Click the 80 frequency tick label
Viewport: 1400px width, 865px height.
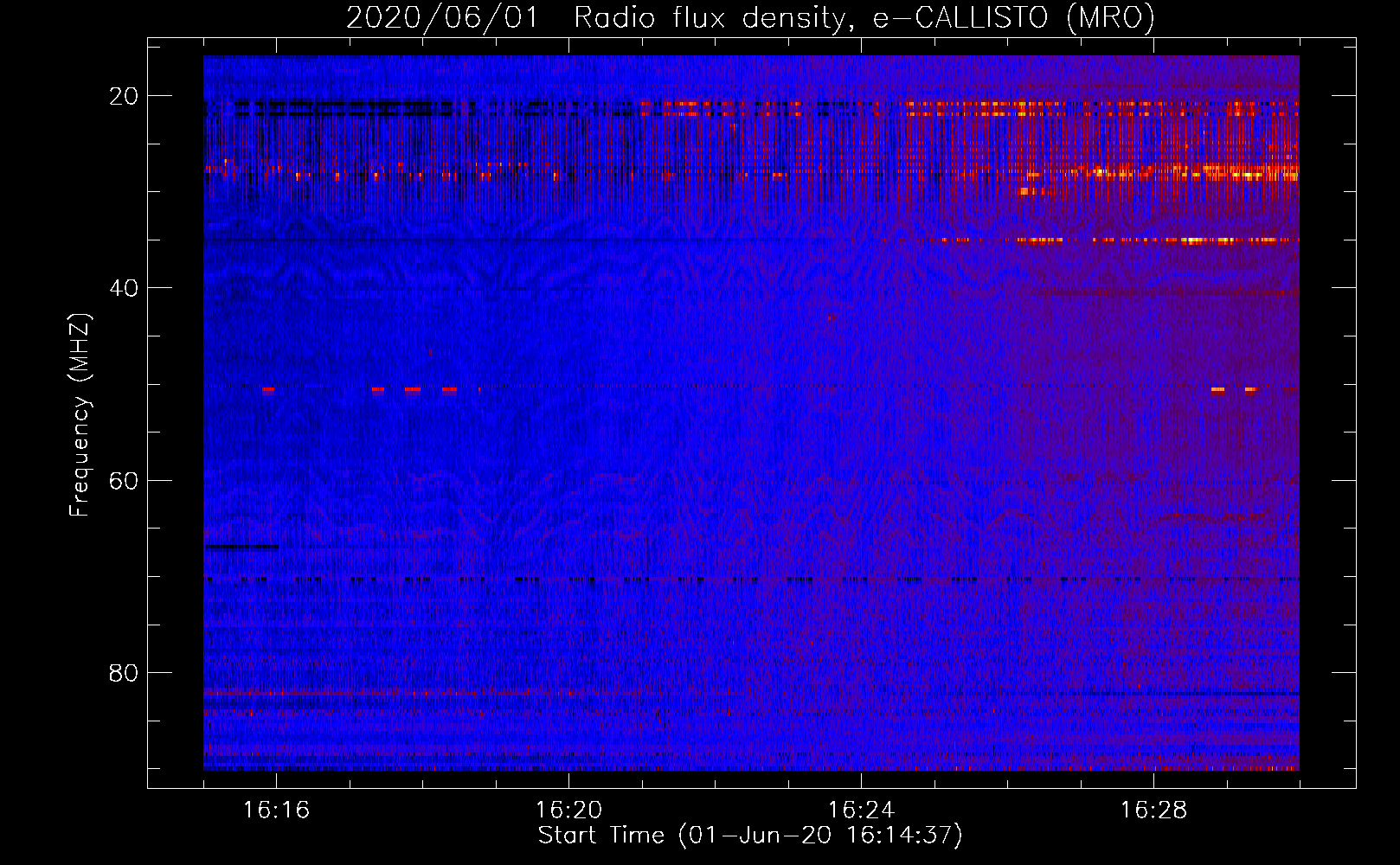pos(124,672)
